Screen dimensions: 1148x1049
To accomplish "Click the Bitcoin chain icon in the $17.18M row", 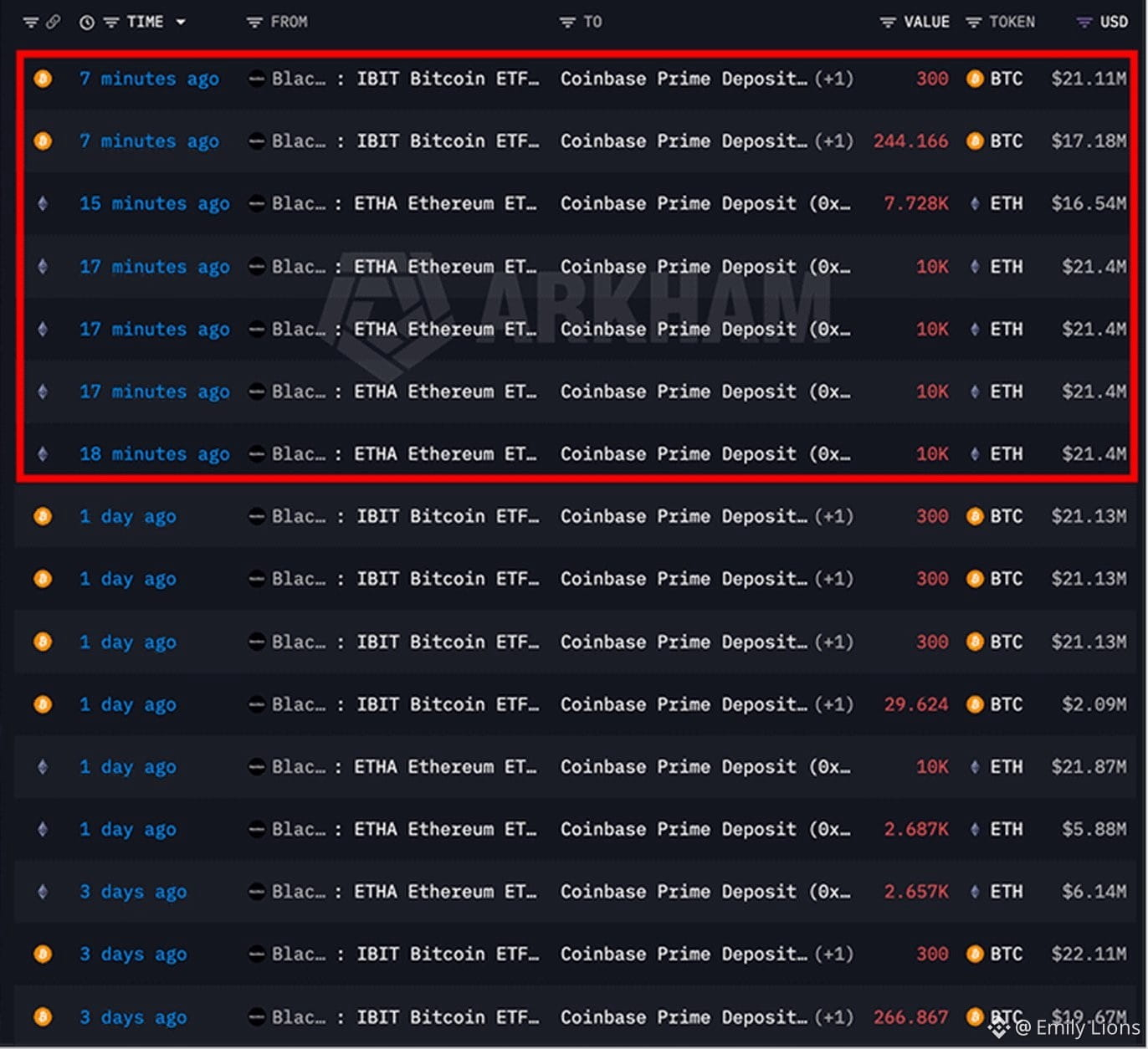I will [x=43, y=141].
